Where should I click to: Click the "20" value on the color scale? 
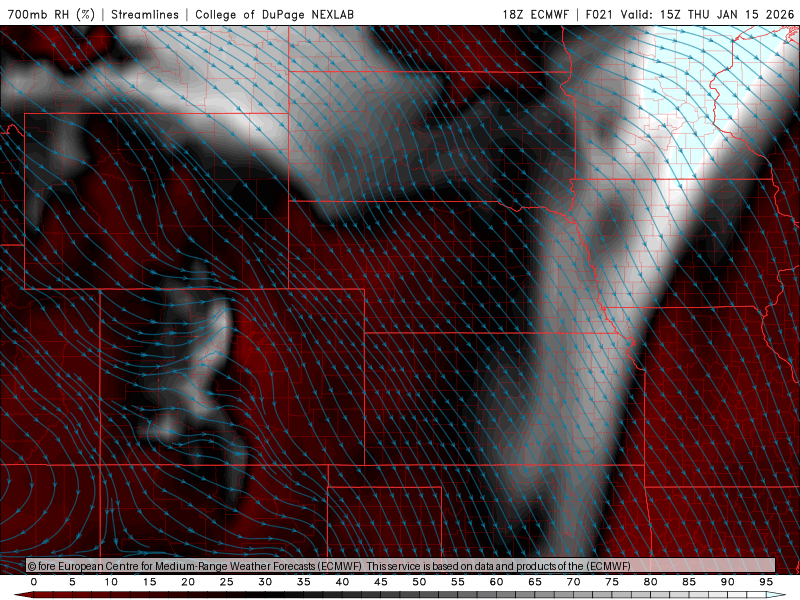(188, 582)
